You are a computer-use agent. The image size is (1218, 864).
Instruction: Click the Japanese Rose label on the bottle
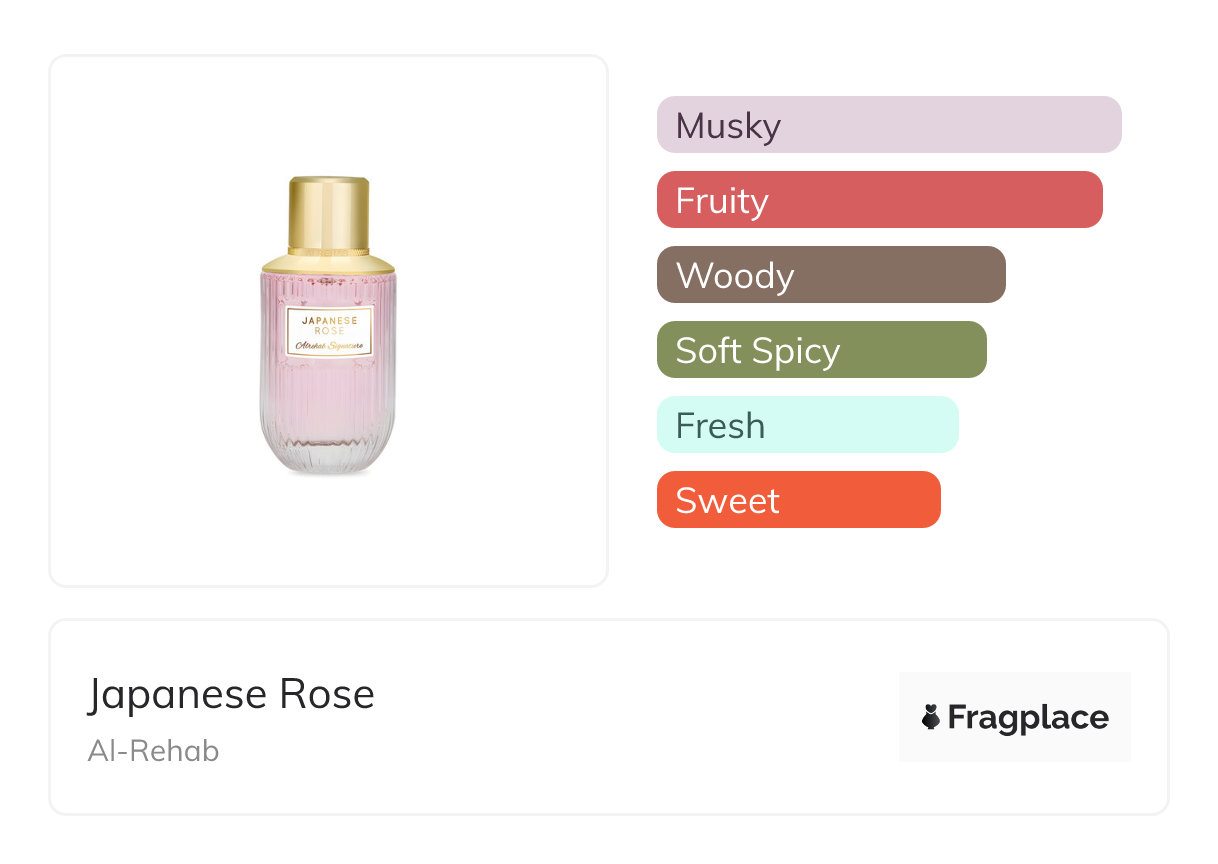click(x=329, y=324)
